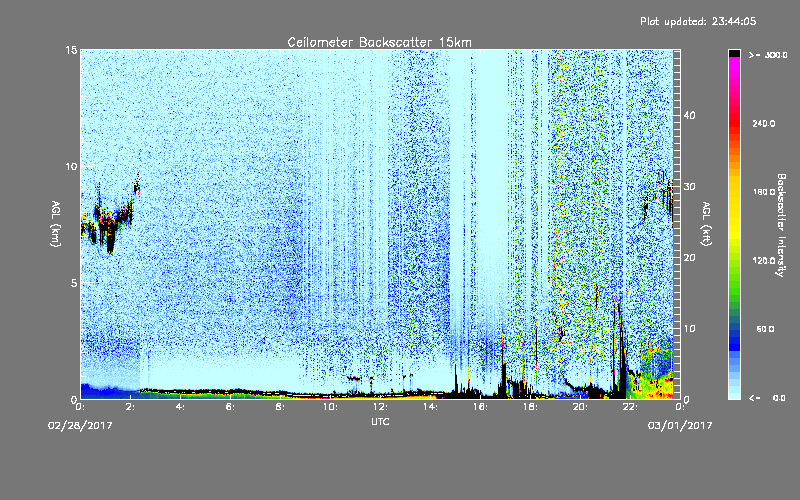The width and height of the screenshot is (800, 500).
Task: Click the '10' km tick label on left axis
Action: [x=71, y=167]
